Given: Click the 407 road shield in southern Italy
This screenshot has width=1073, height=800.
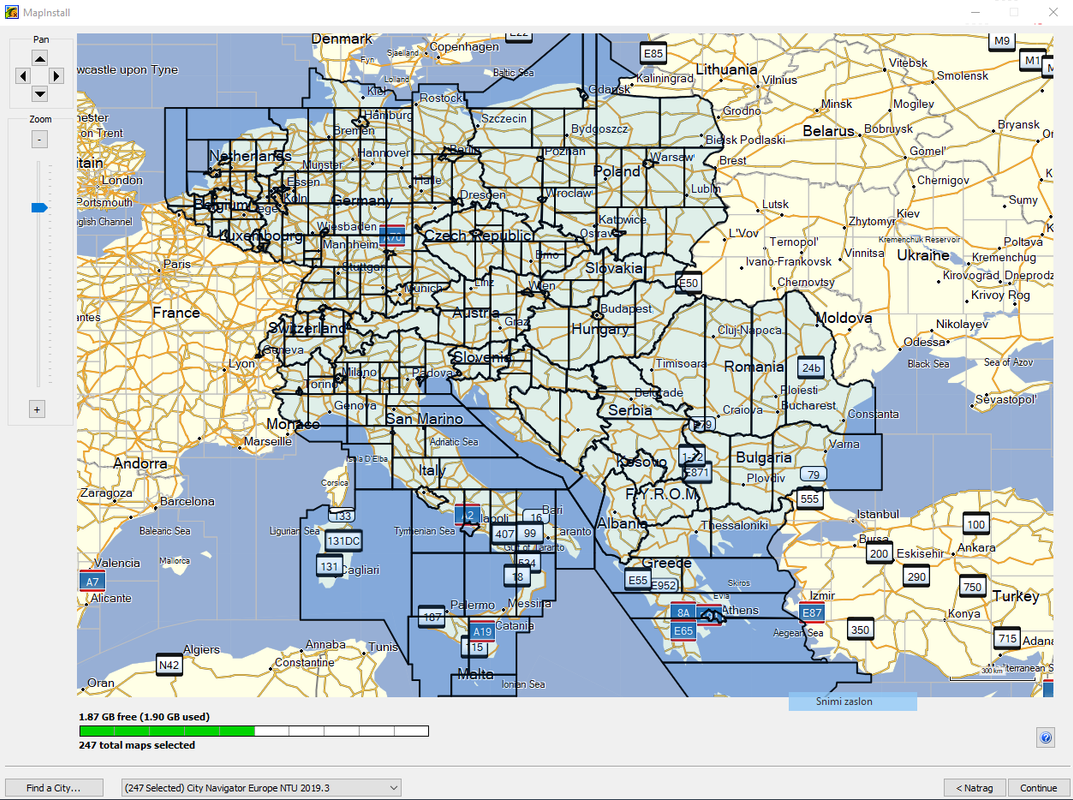Looking at the screenshot, I should 504,534.
